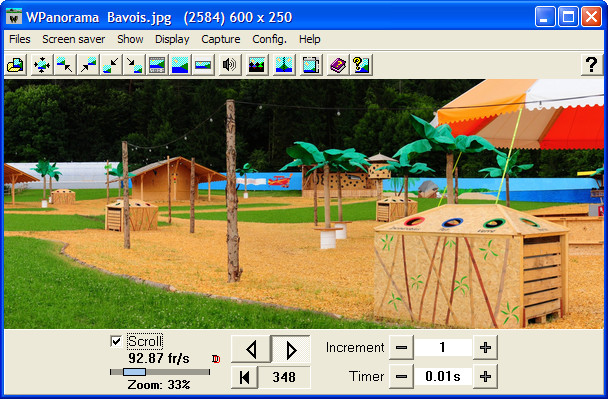Decrease Increment with the minus button
The image size is (608, 399).
[401, 347]
